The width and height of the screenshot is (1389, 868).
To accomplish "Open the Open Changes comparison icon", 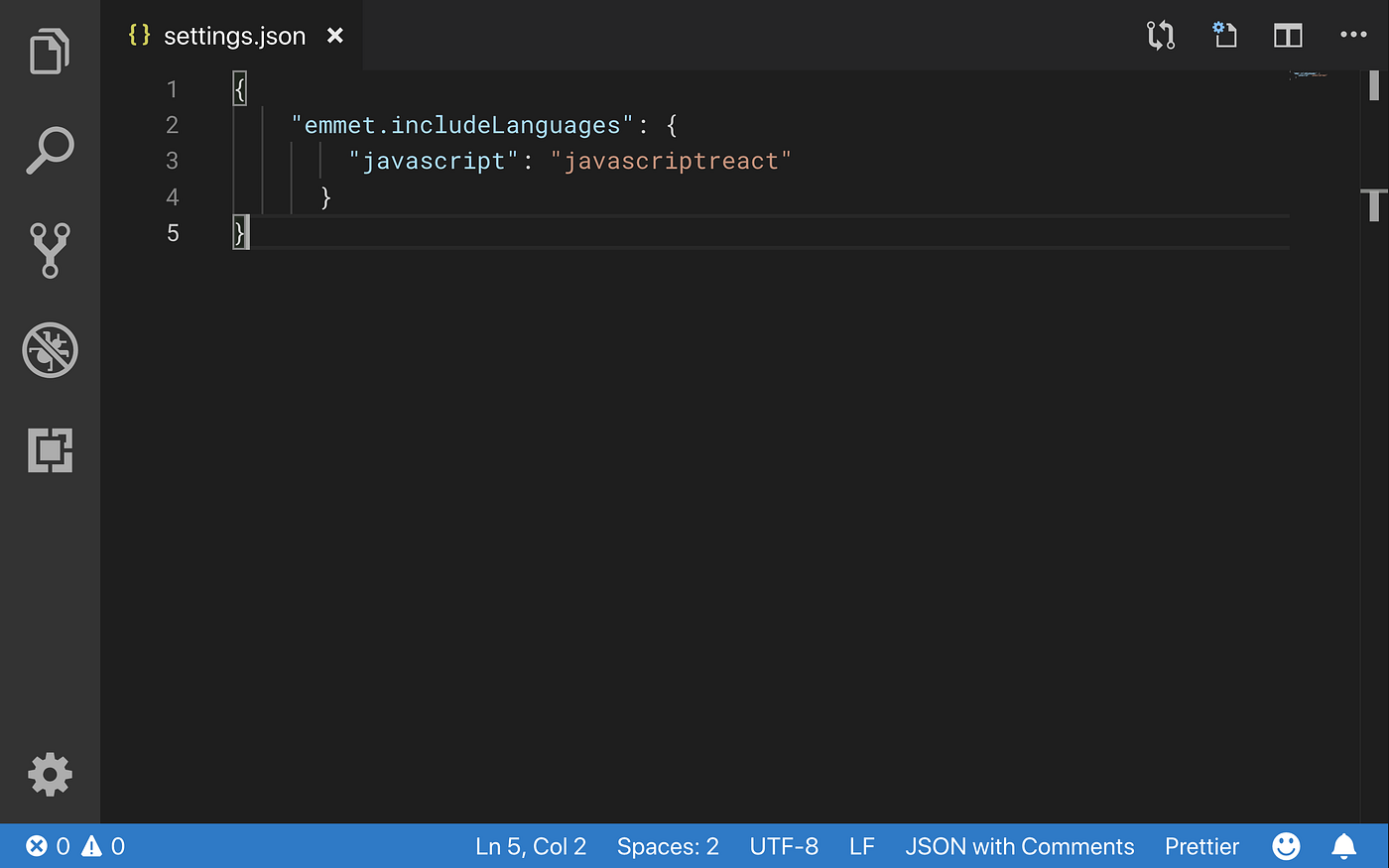I will (1160, 35).
